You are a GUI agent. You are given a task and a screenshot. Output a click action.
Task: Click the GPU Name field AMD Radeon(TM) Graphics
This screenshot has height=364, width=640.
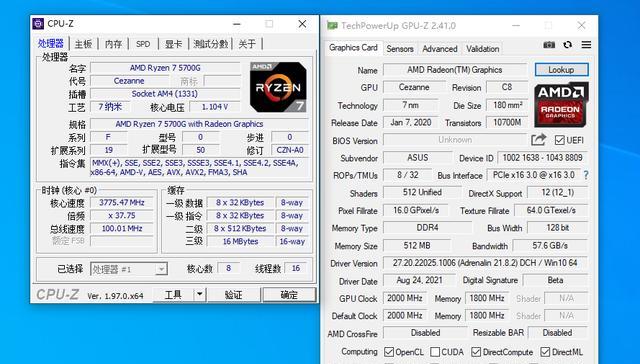click(x=455, y=70)
